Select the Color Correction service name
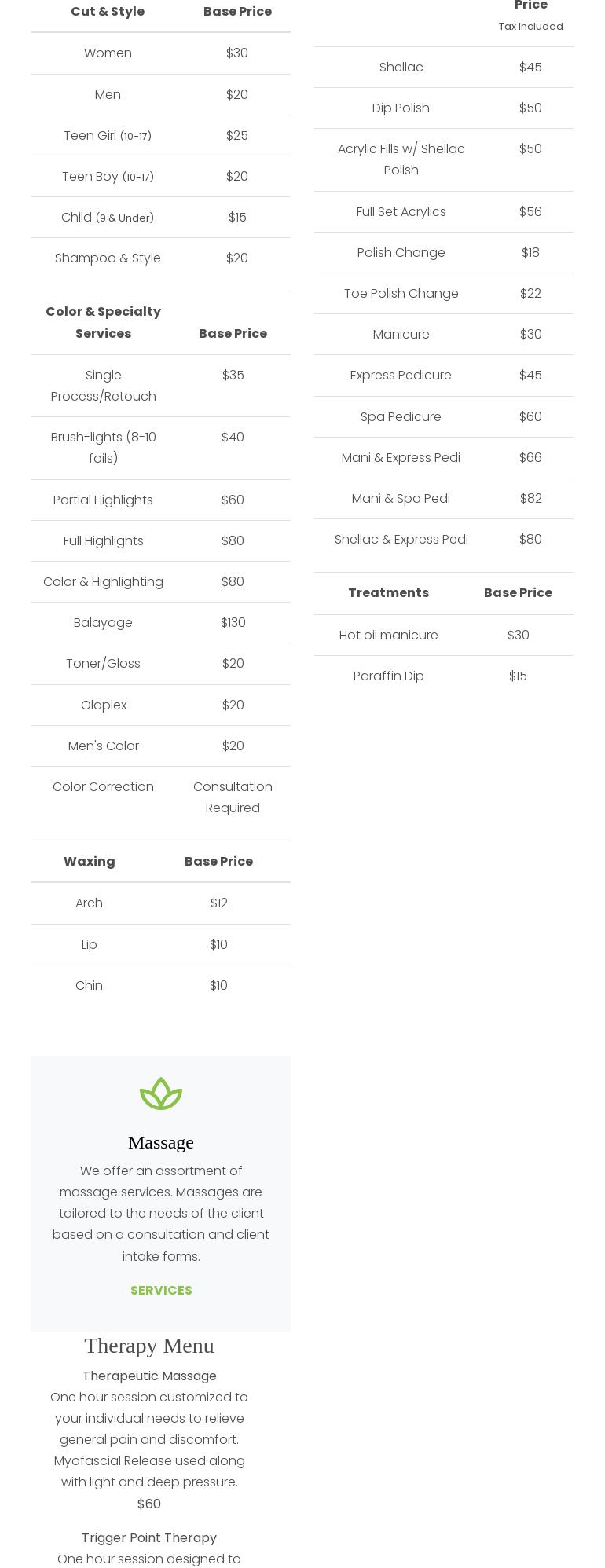 click(x=103, y=786)
